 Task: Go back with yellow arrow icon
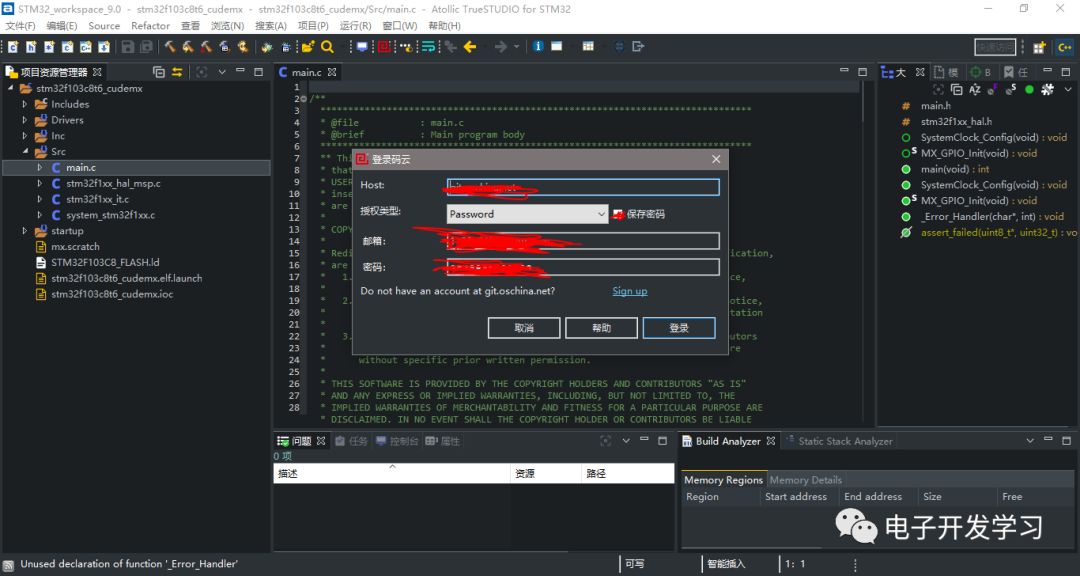click(x=470, y=47)
